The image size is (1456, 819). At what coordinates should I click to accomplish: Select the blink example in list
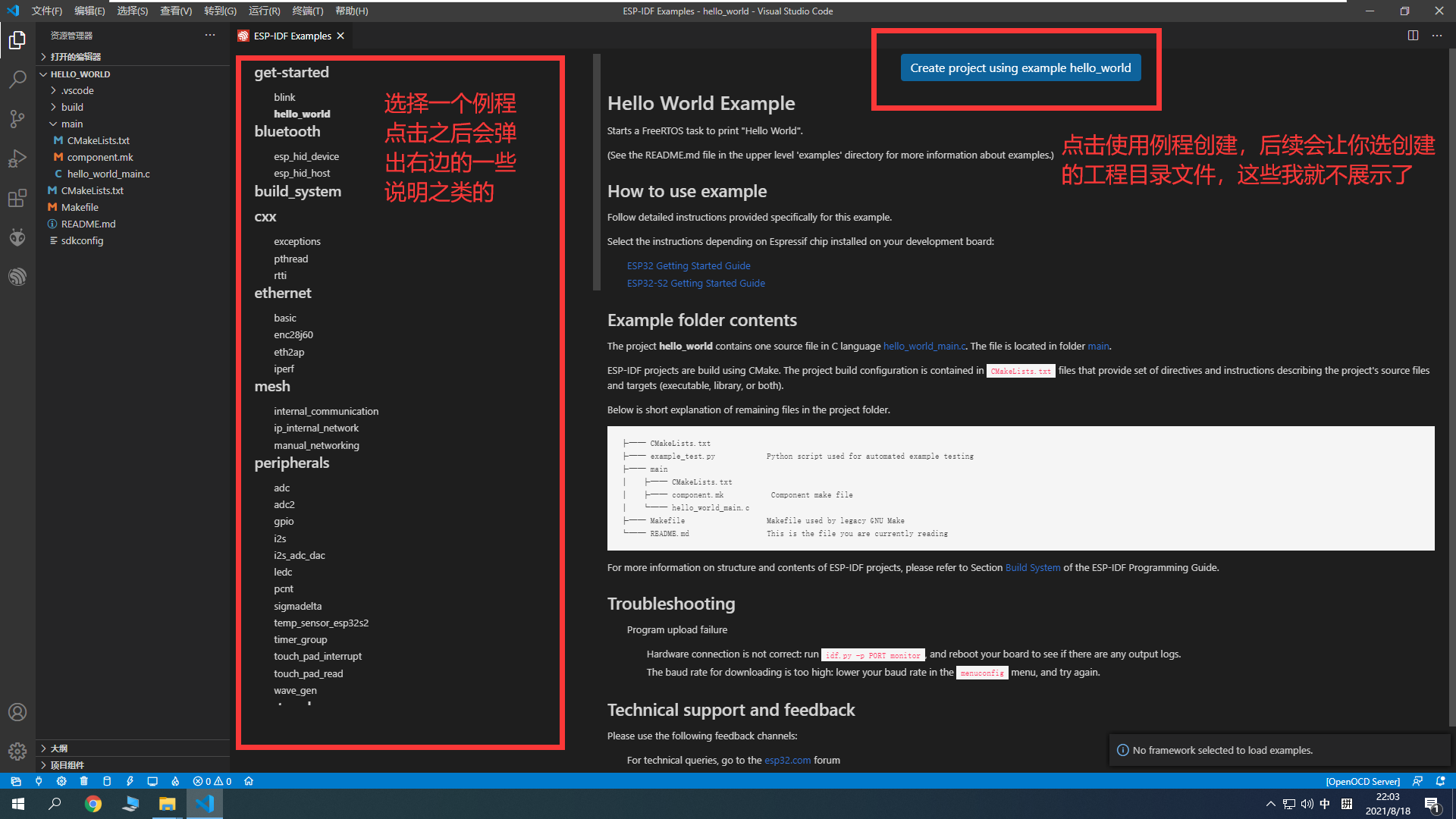tap(284, 97)
